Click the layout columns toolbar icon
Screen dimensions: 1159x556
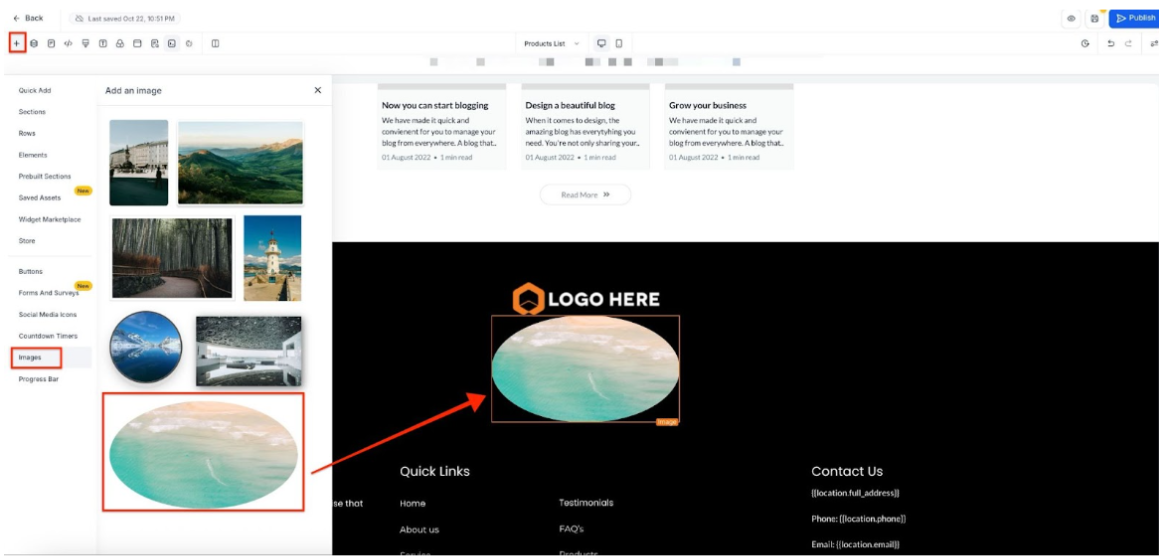pyautogui.click(x=215, y=43)
